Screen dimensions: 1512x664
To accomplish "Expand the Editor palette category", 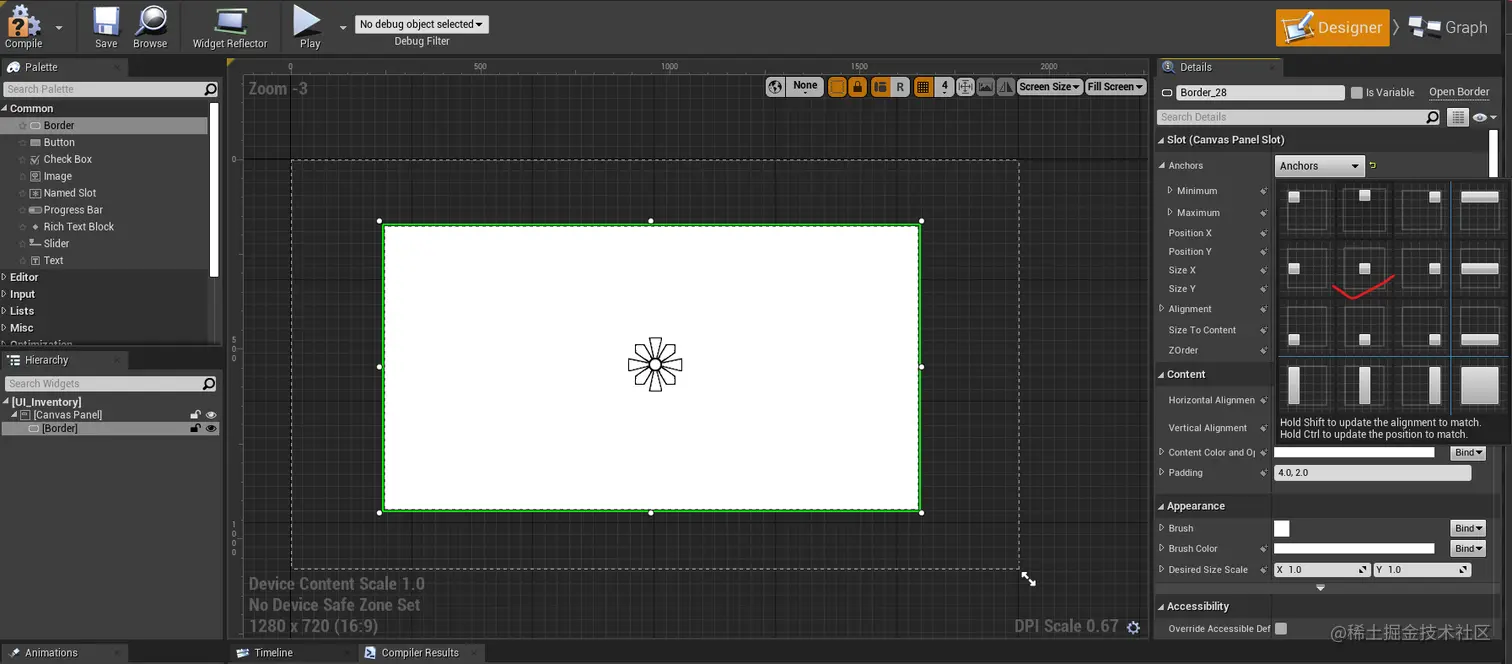I will point(5,277).
